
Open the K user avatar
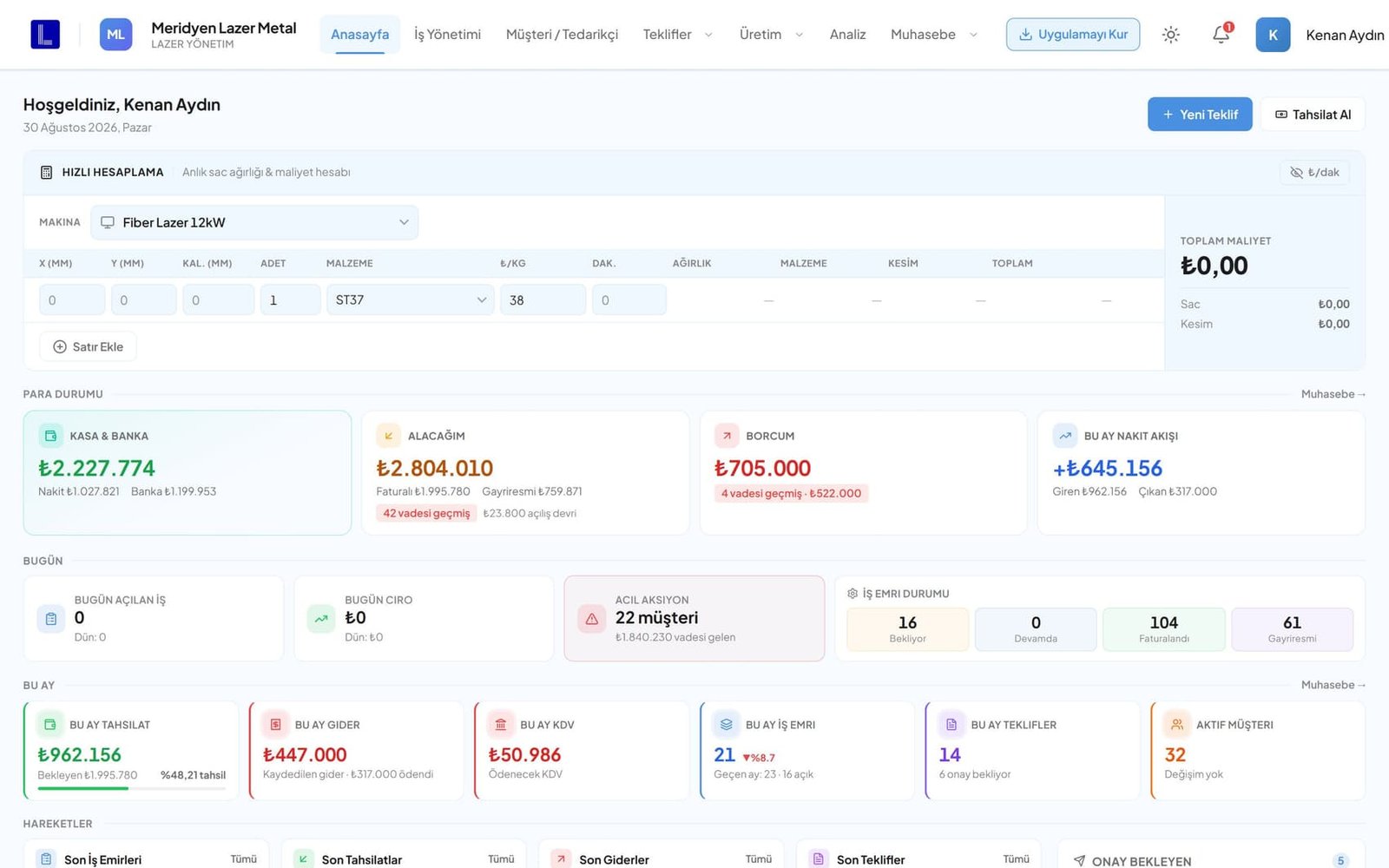coord(1273,35)
